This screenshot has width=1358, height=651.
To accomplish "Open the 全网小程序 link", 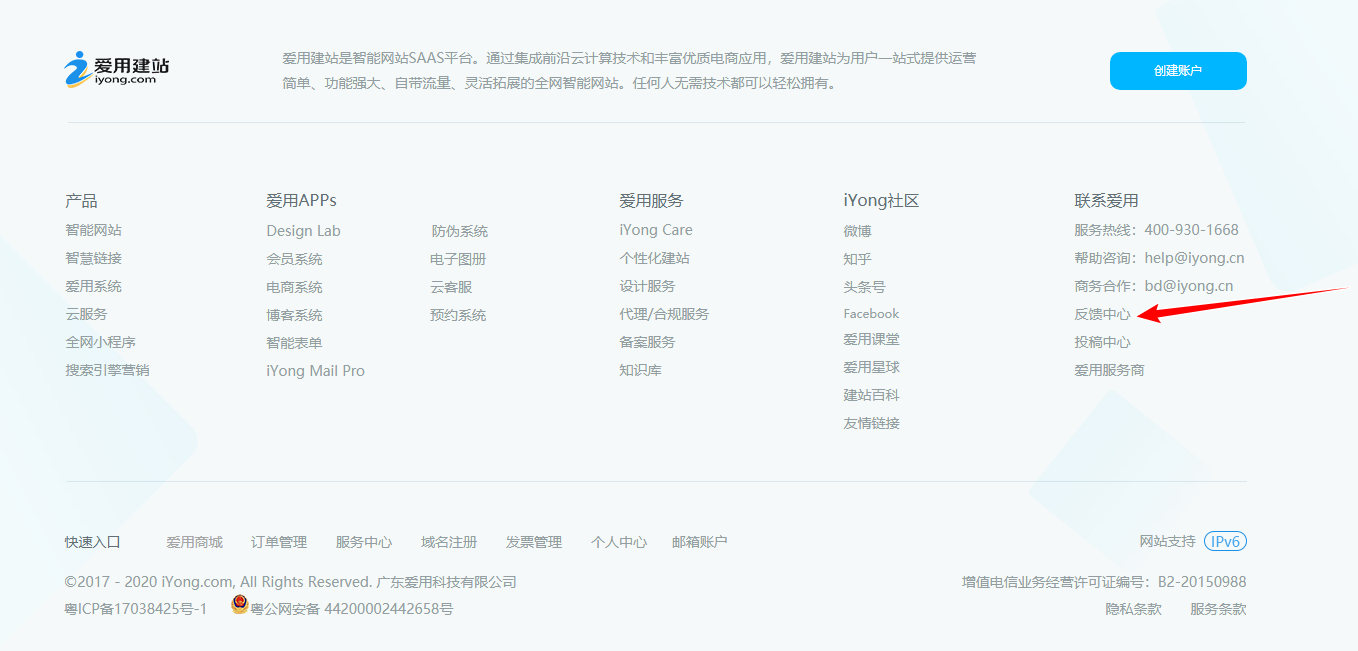I will [101, 342].
